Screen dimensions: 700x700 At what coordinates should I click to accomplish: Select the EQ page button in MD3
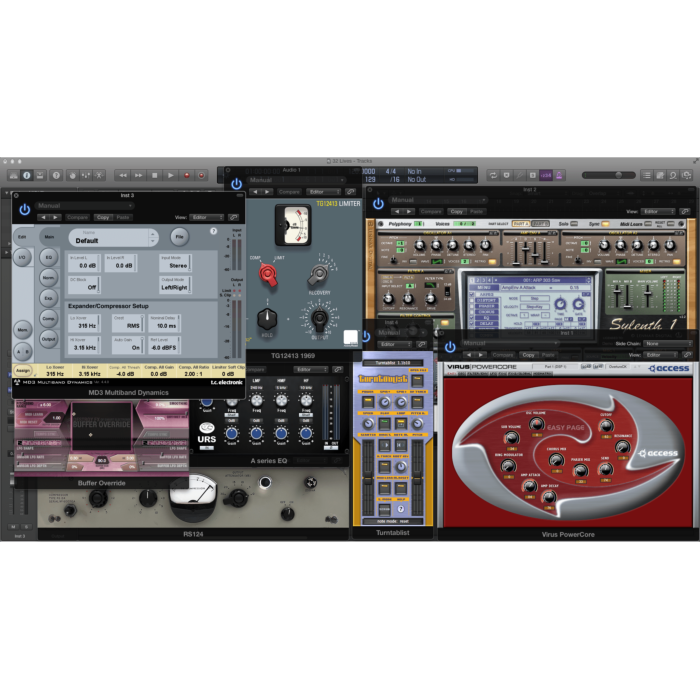(49, 257)
